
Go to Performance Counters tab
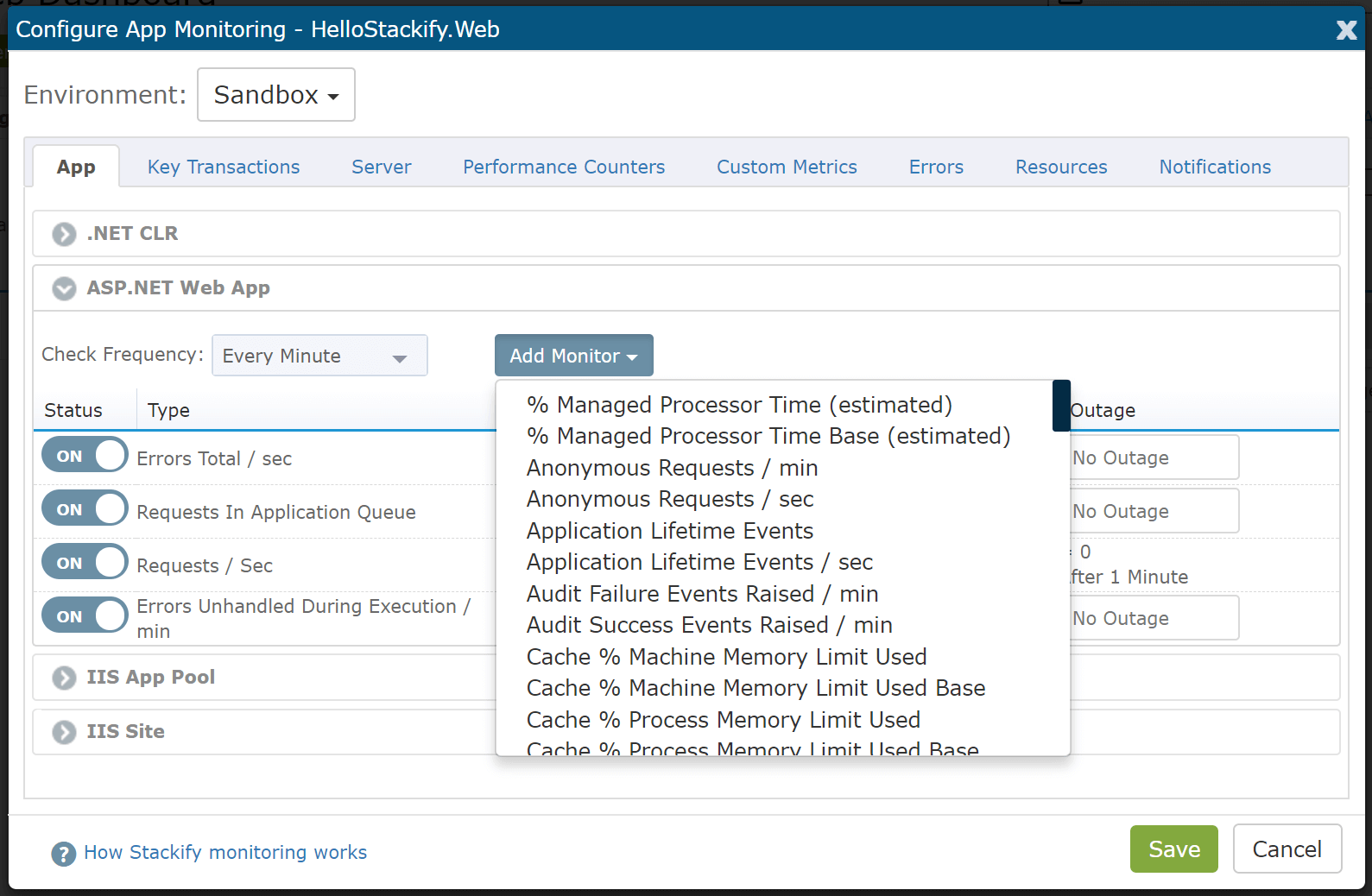(564, 167)
